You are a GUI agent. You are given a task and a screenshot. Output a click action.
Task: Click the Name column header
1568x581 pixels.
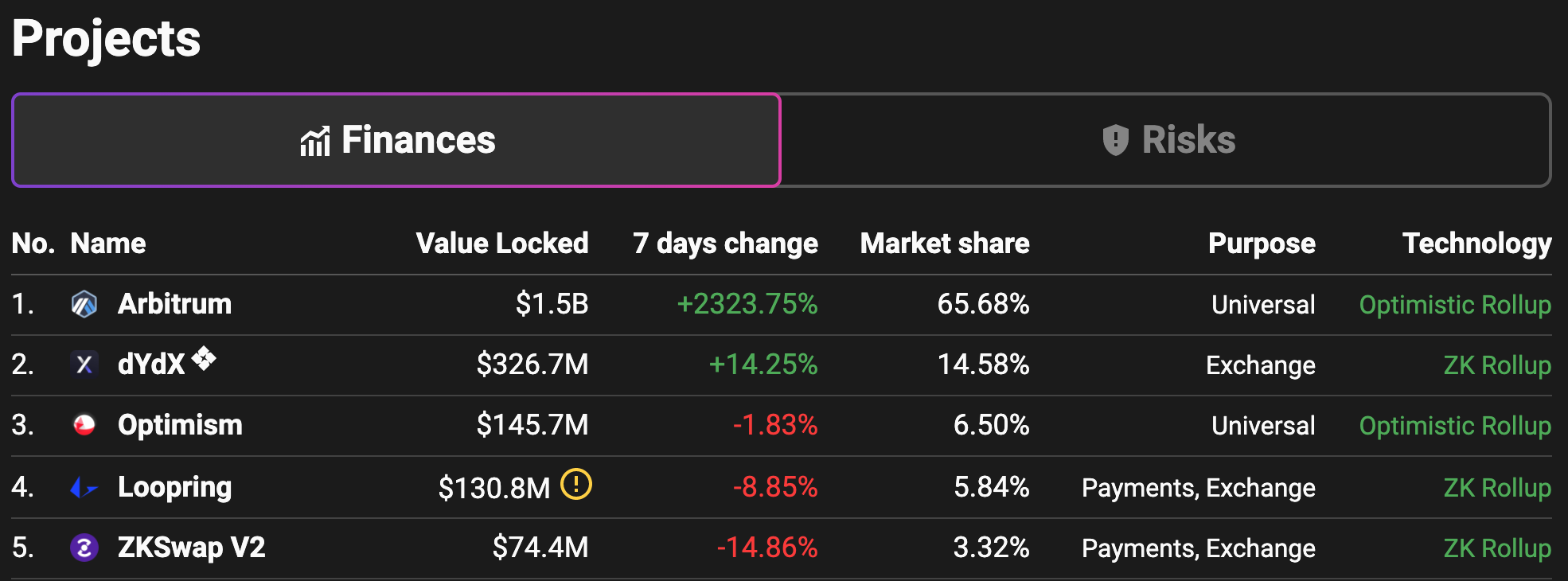[108, 243]
